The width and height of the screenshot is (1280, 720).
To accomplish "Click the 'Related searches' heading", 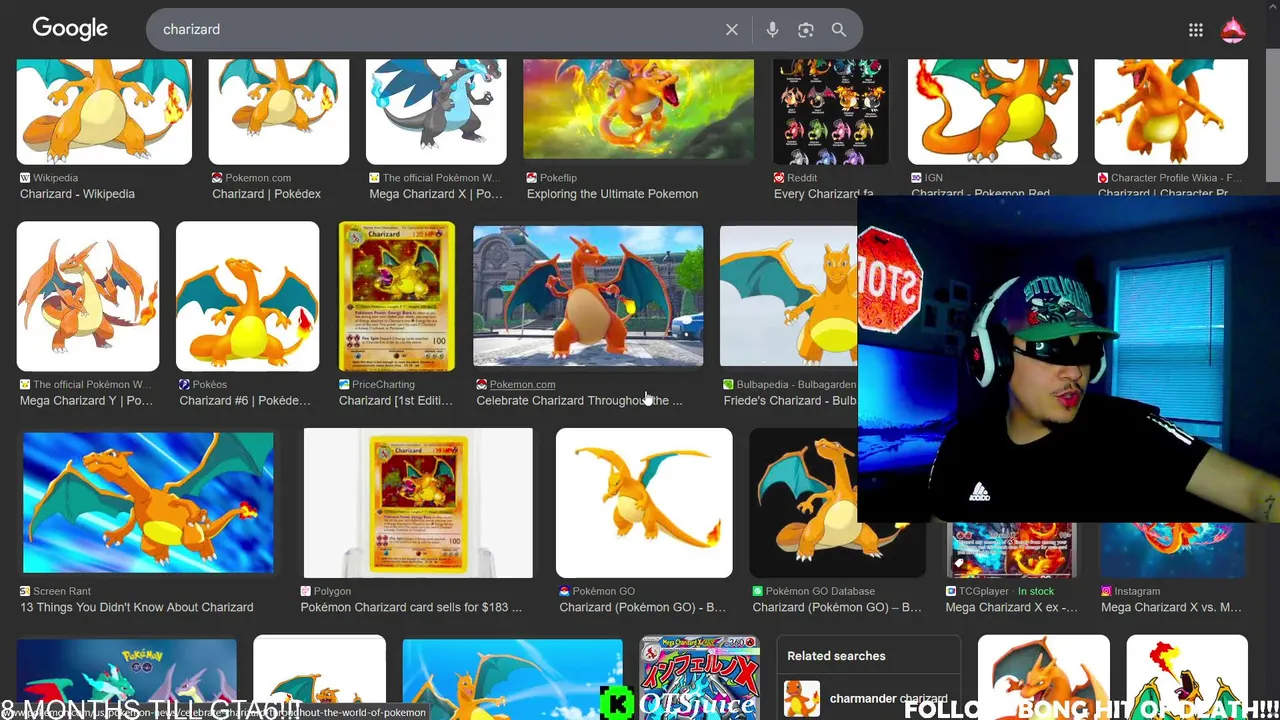I will [836, 656].
